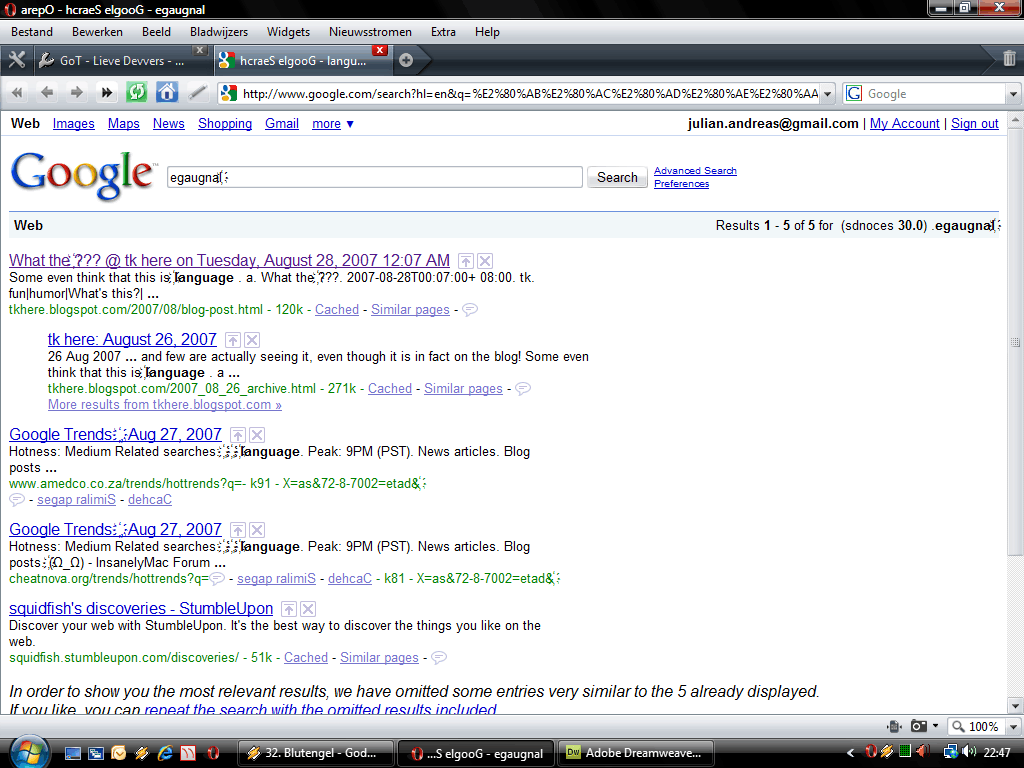Open My Account link

point(904,123)
